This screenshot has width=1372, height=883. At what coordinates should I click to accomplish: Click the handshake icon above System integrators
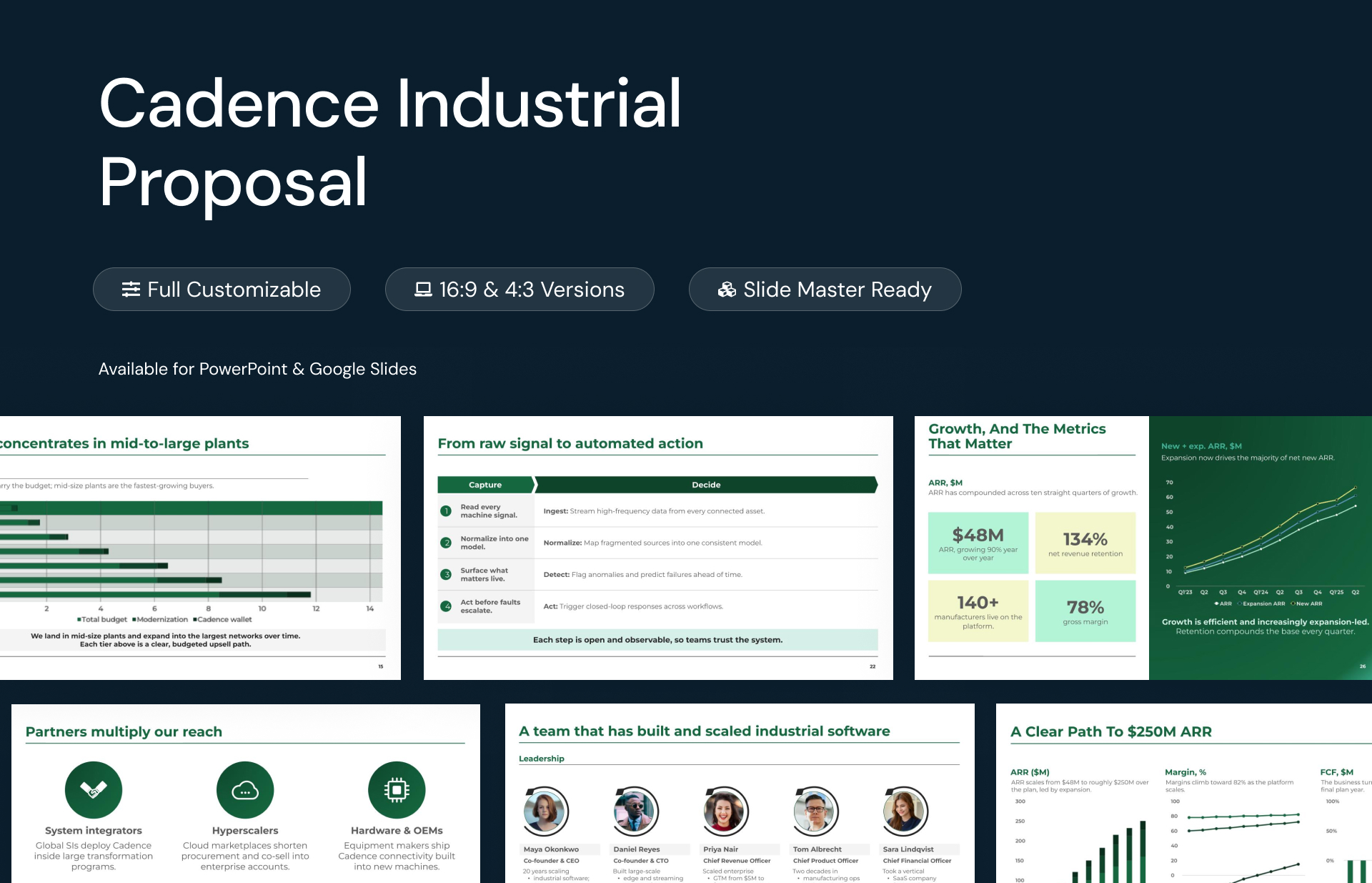click(94, 789)
